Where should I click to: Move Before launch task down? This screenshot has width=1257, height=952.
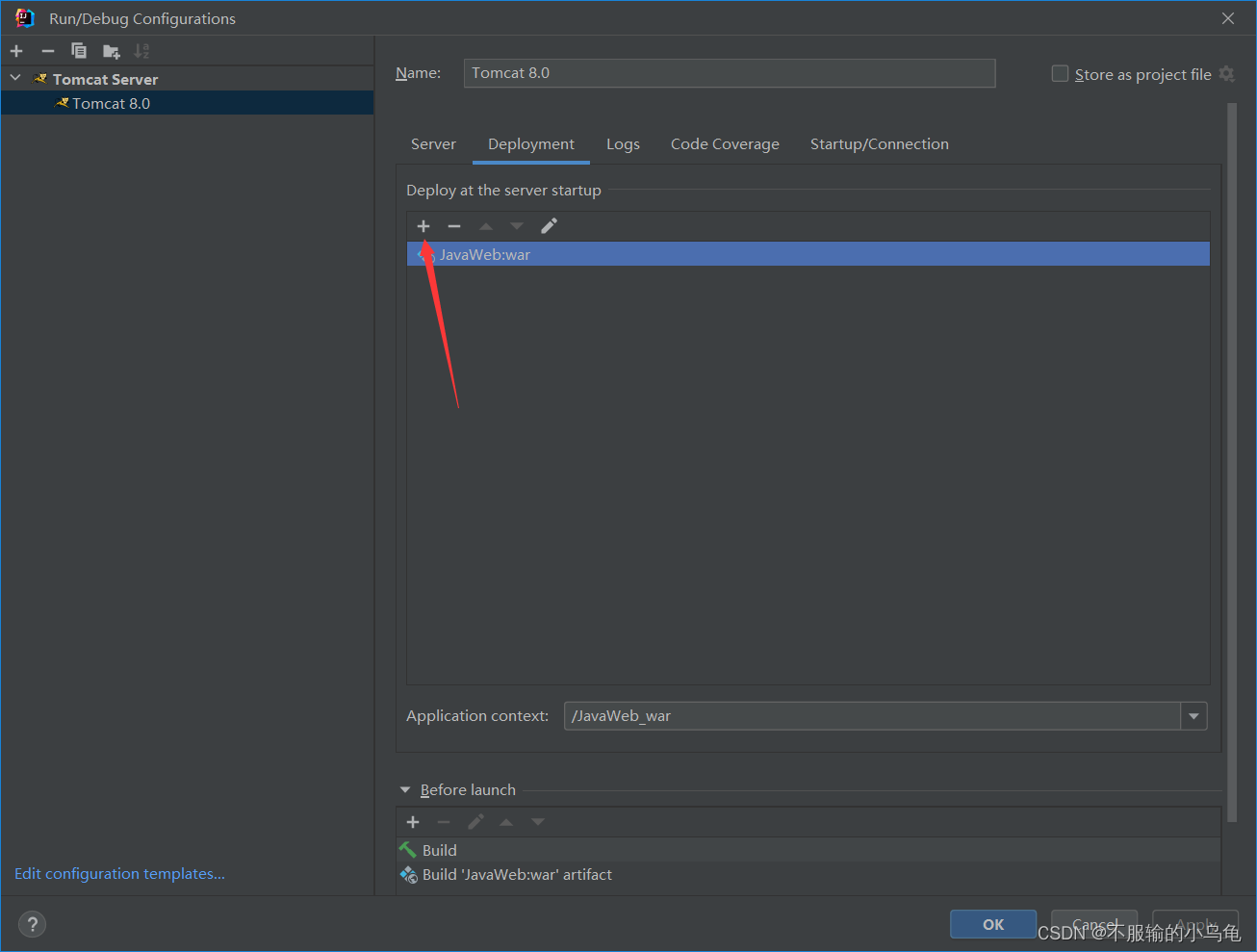tap(538, 822)
